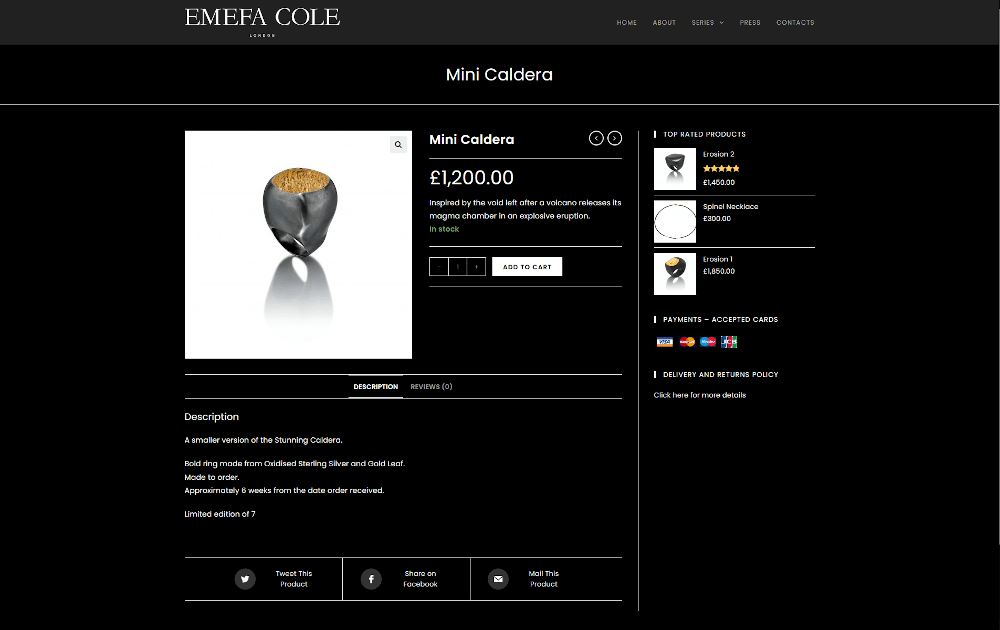Viewport: 1000px width, 630px height.
Task: Click the Spinel Necklace product link
Action: (x=730, y=207)
